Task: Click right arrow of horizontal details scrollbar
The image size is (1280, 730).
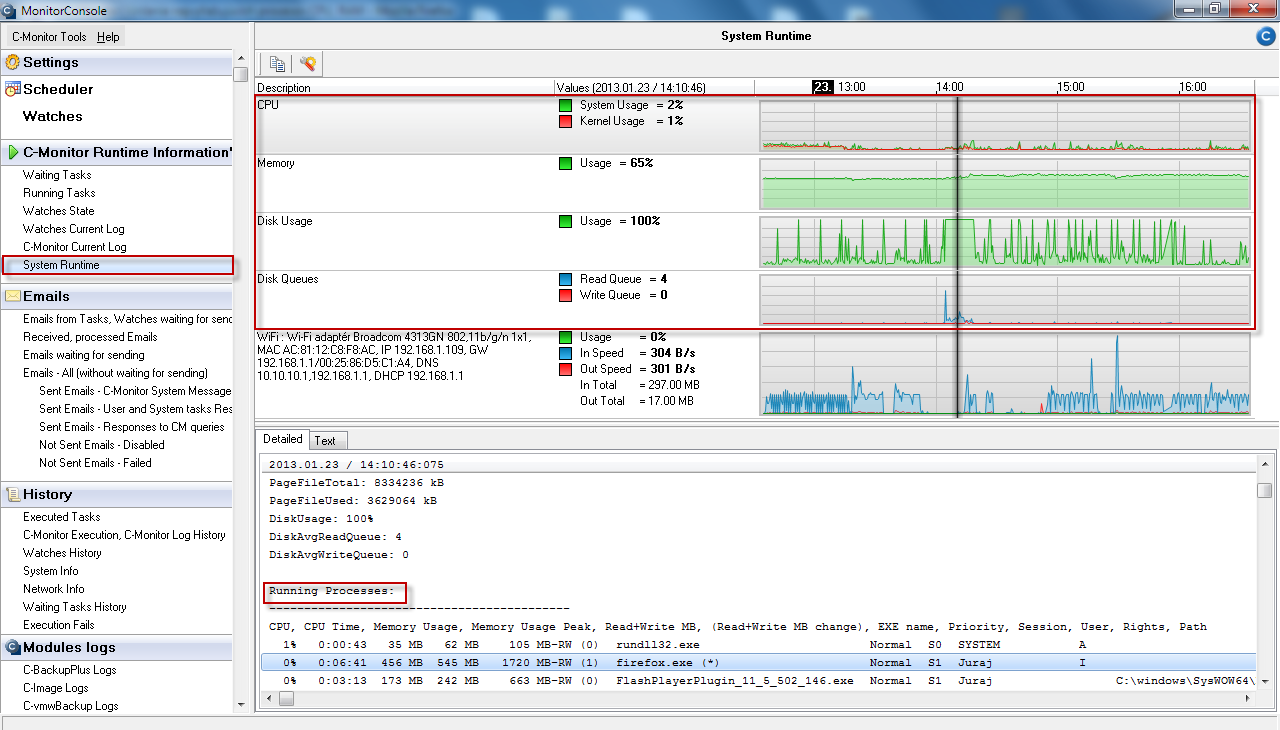Action: click(1246, 699)
